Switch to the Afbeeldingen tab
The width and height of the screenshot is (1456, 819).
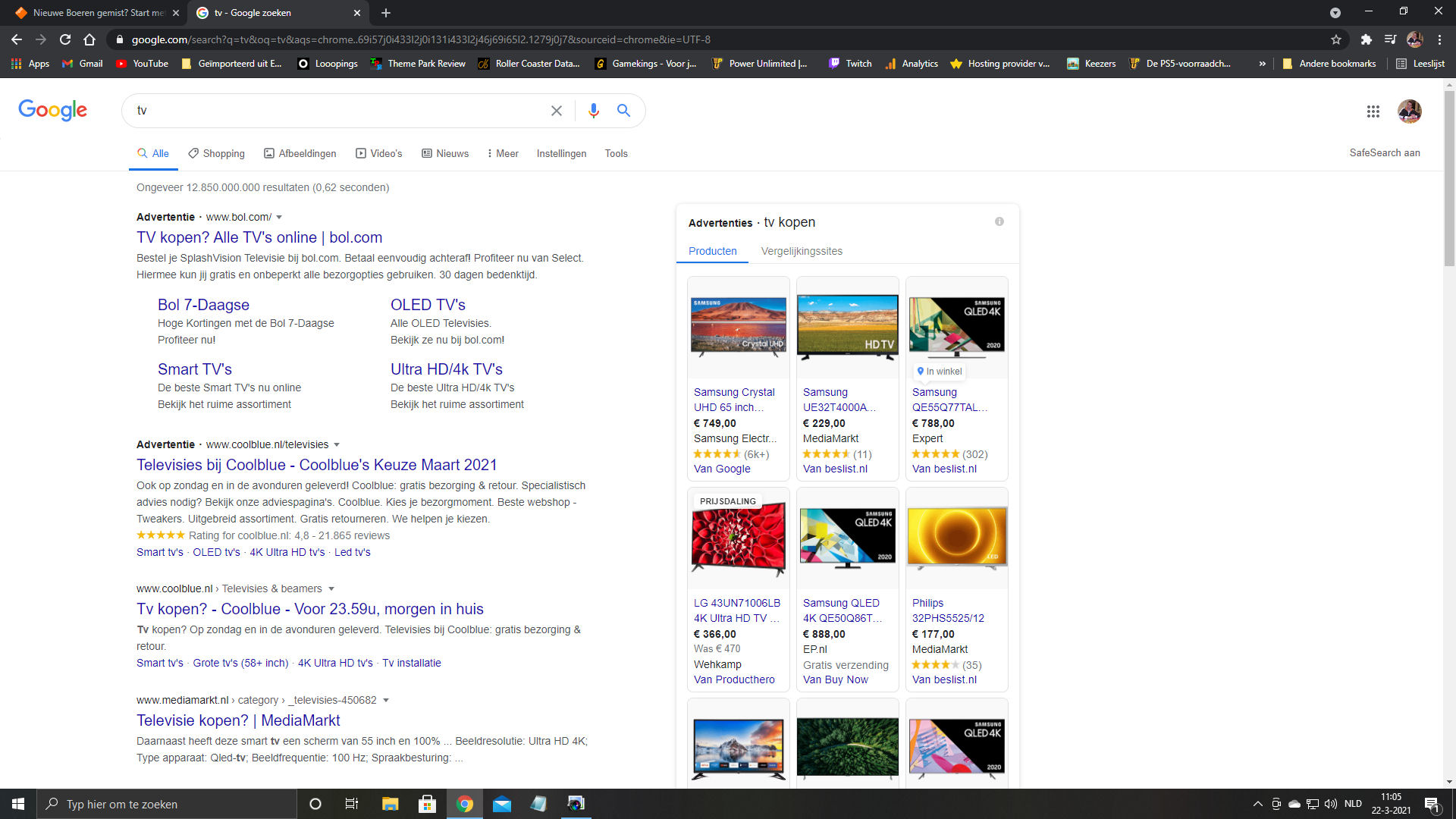click(x=300, y=153)
